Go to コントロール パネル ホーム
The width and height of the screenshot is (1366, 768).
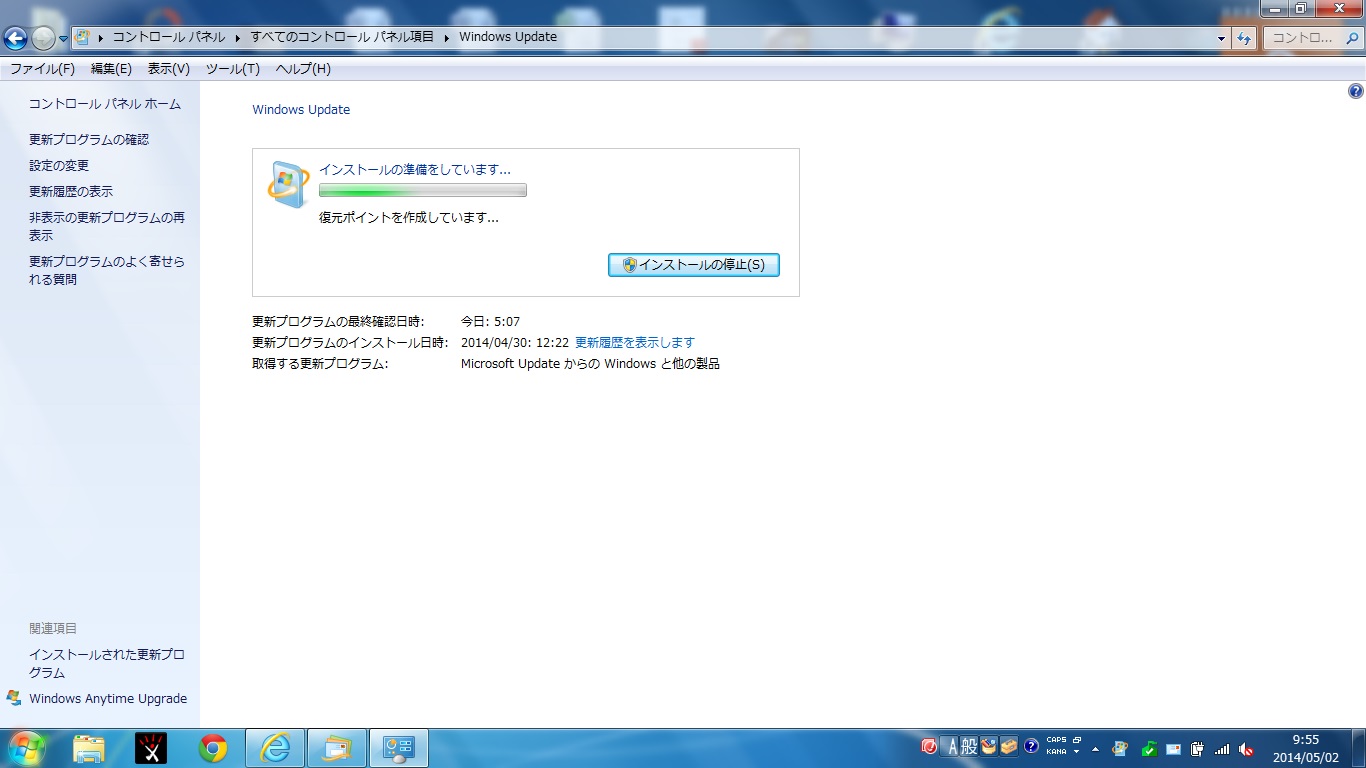105,104
